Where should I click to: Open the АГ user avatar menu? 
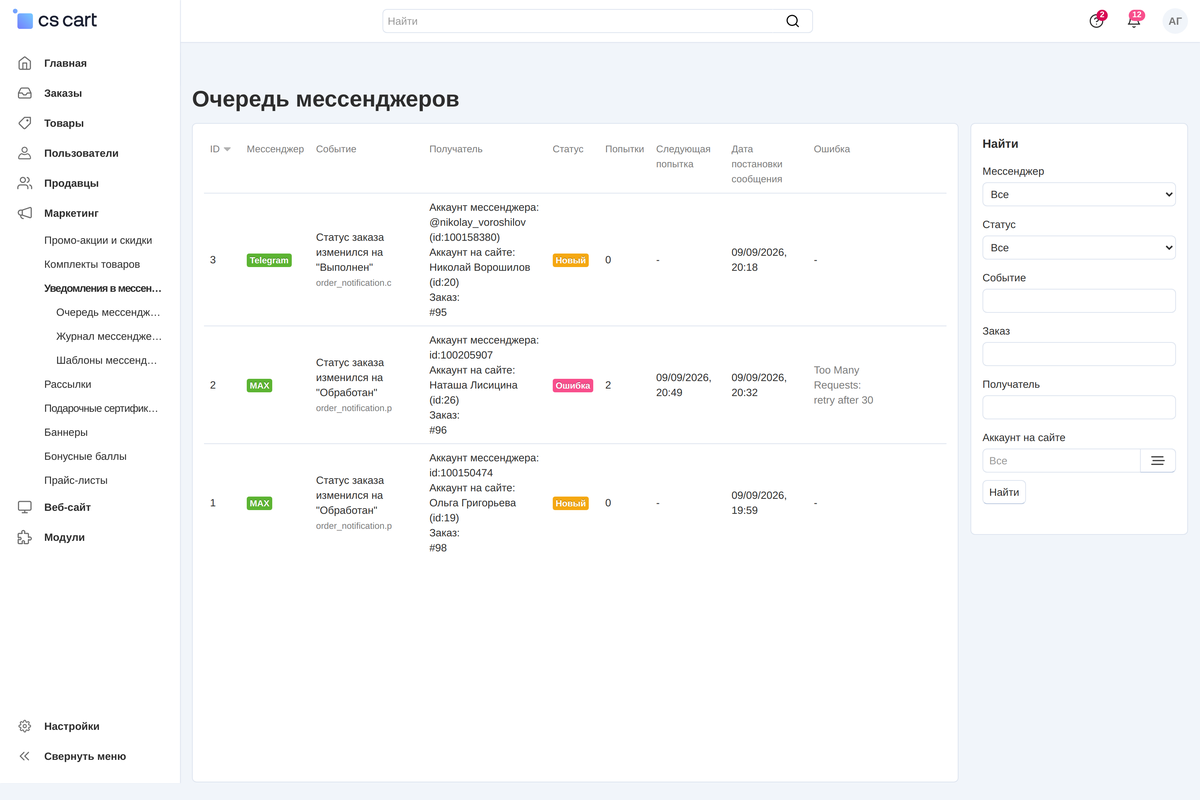coord(1175,21)
